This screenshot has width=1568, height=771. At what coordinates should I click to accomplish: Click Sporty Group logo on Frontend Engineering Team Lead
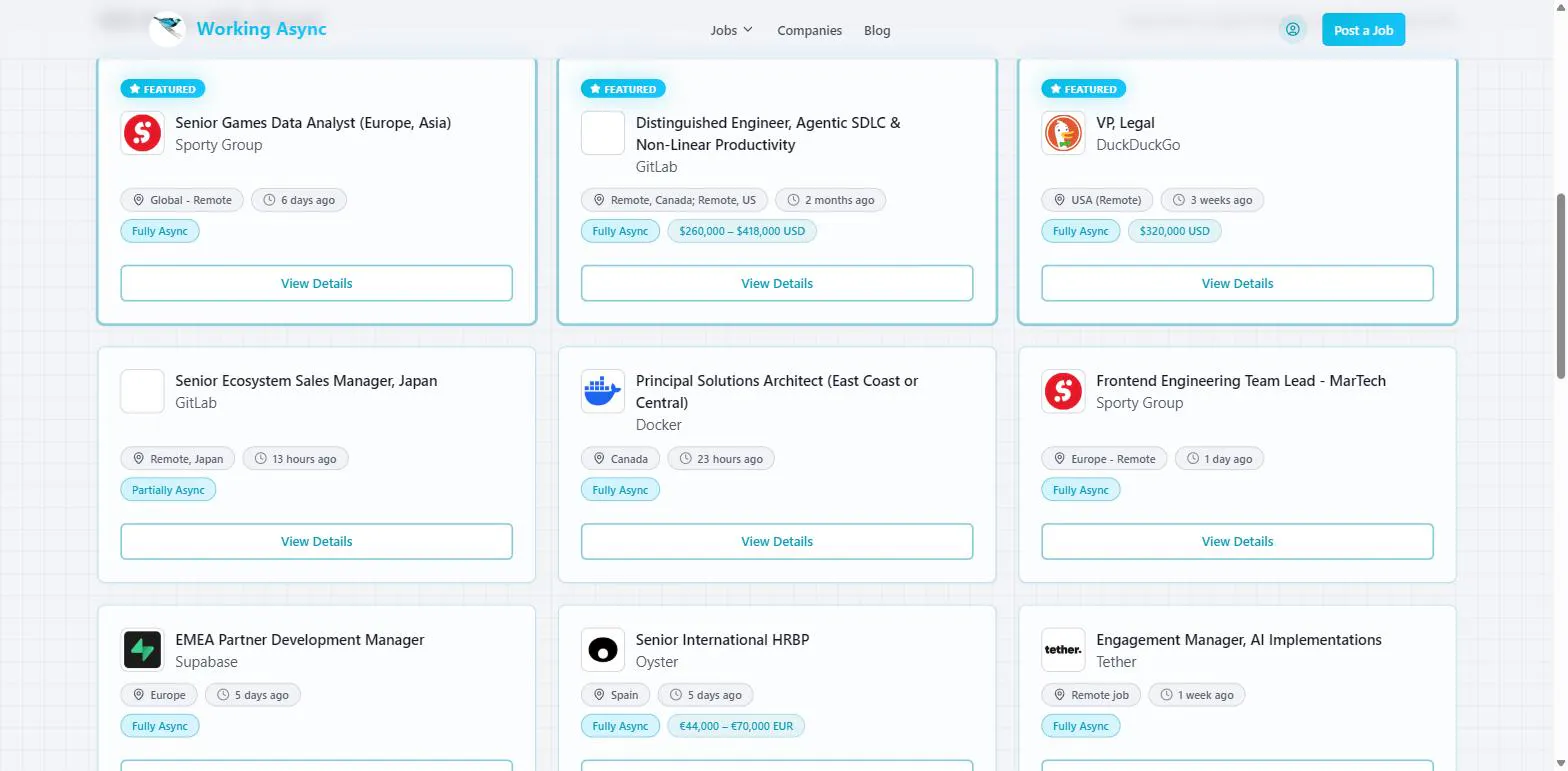point(1063,391)
